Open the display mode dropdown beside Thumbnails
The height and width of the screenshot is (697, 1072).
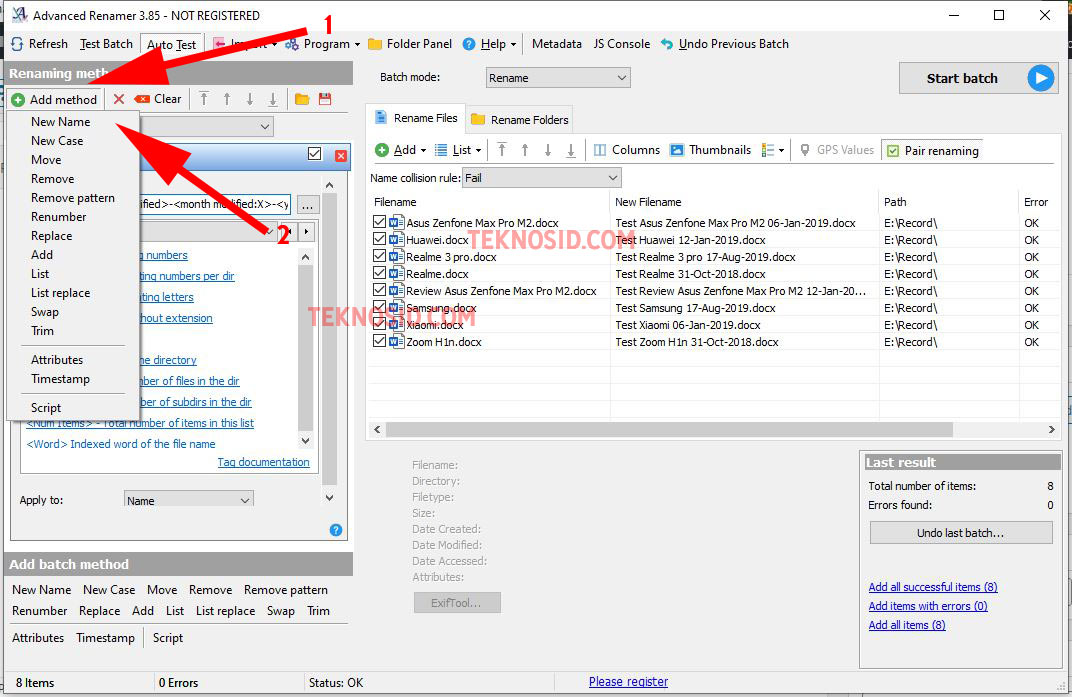773,150
